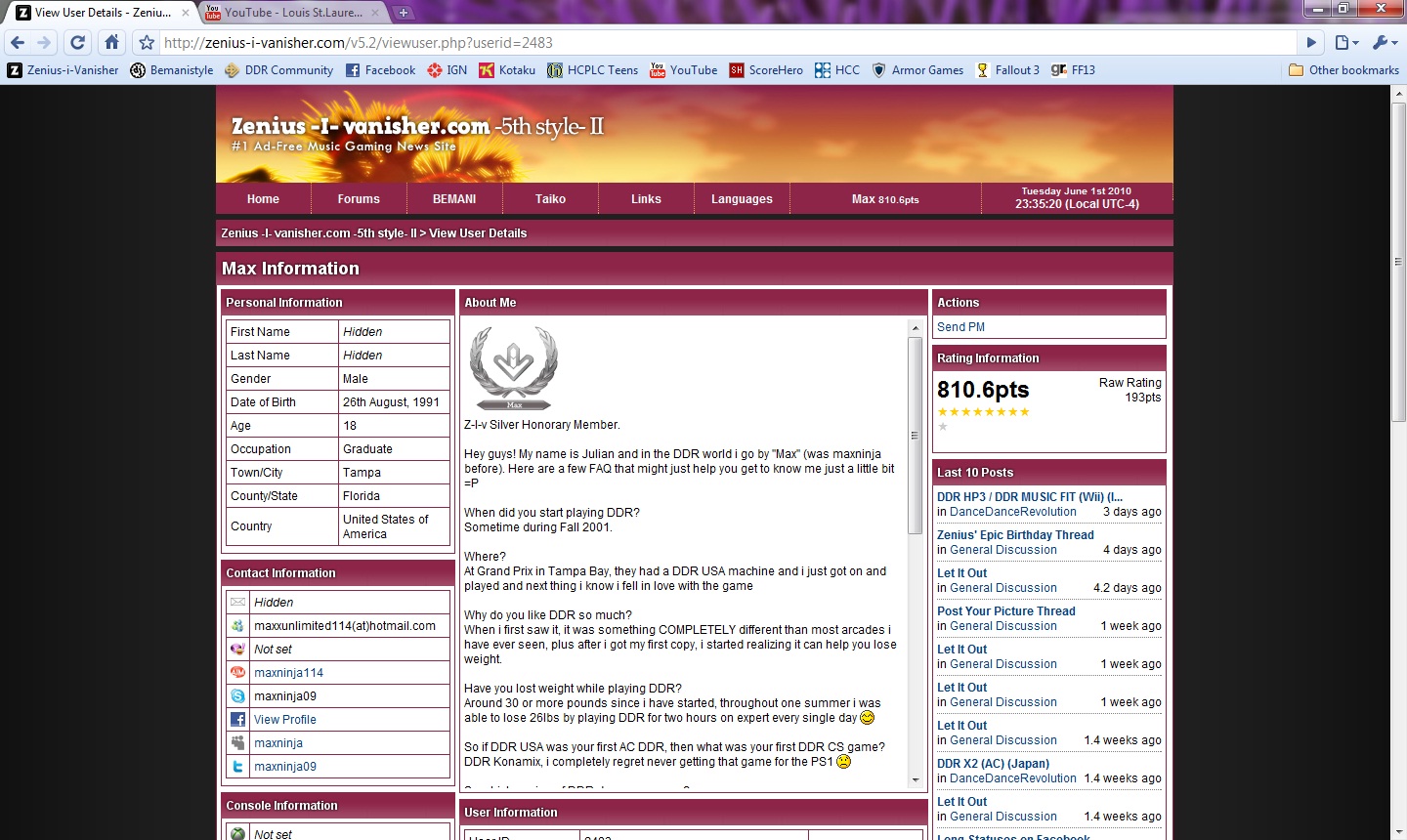Open the Bemanistyle bookmark
The width and height of the screenshot is (1407, 840).
click(172, 70)
